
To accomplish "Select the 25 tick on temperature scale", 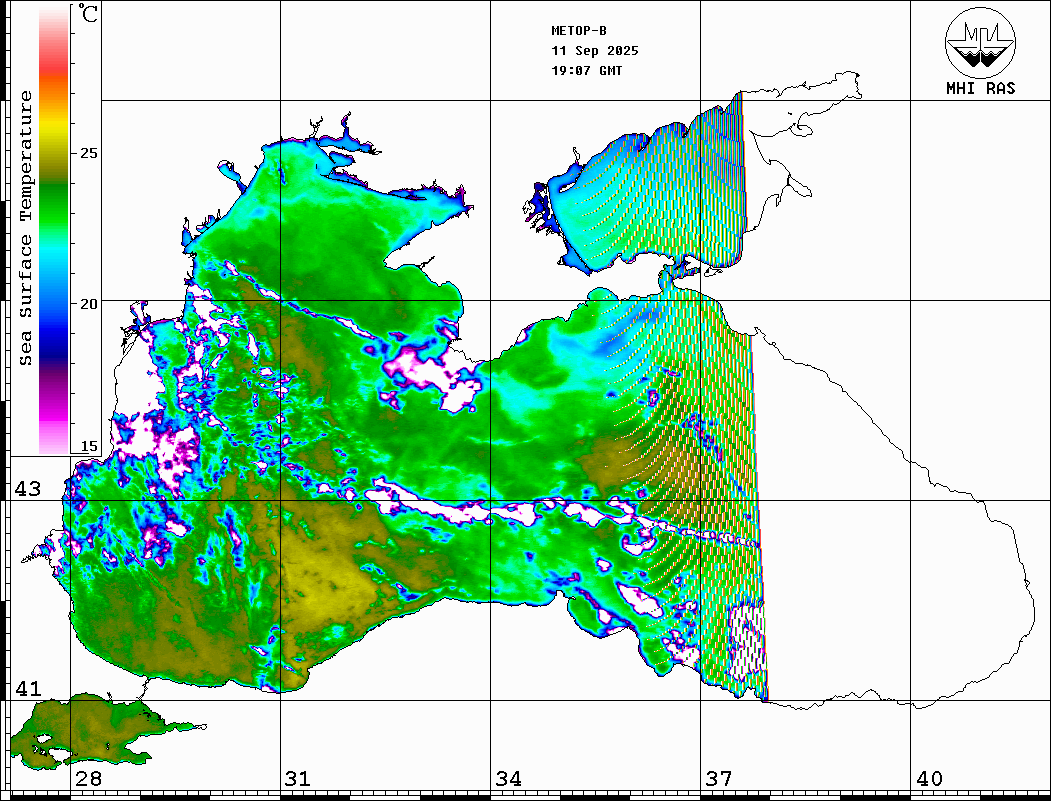I will coord(89,153).
